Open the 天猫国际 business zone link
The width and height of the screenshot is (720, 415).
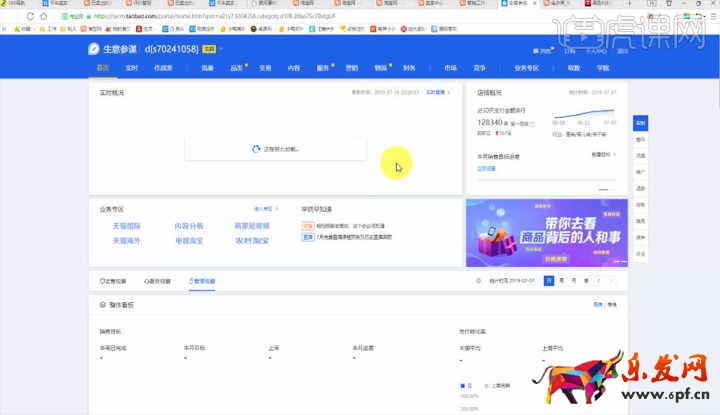point(127,227)
